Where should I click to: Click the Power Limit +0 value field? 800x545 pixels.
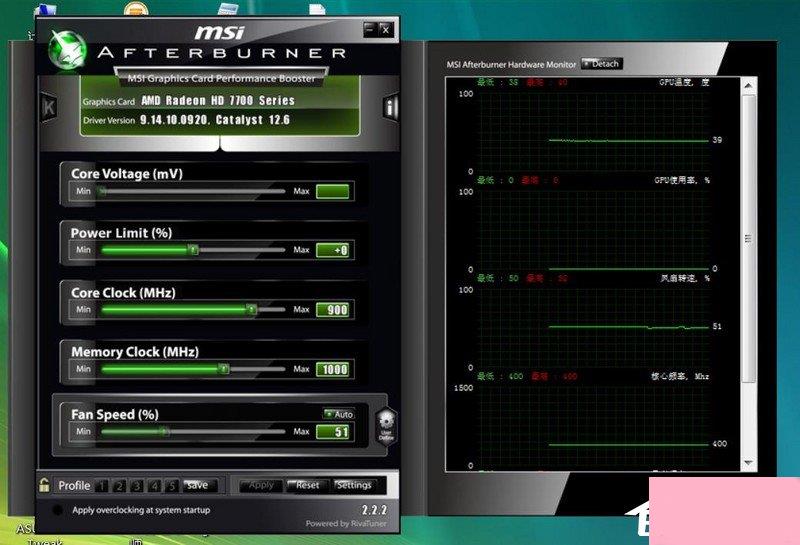pos(333,250)
